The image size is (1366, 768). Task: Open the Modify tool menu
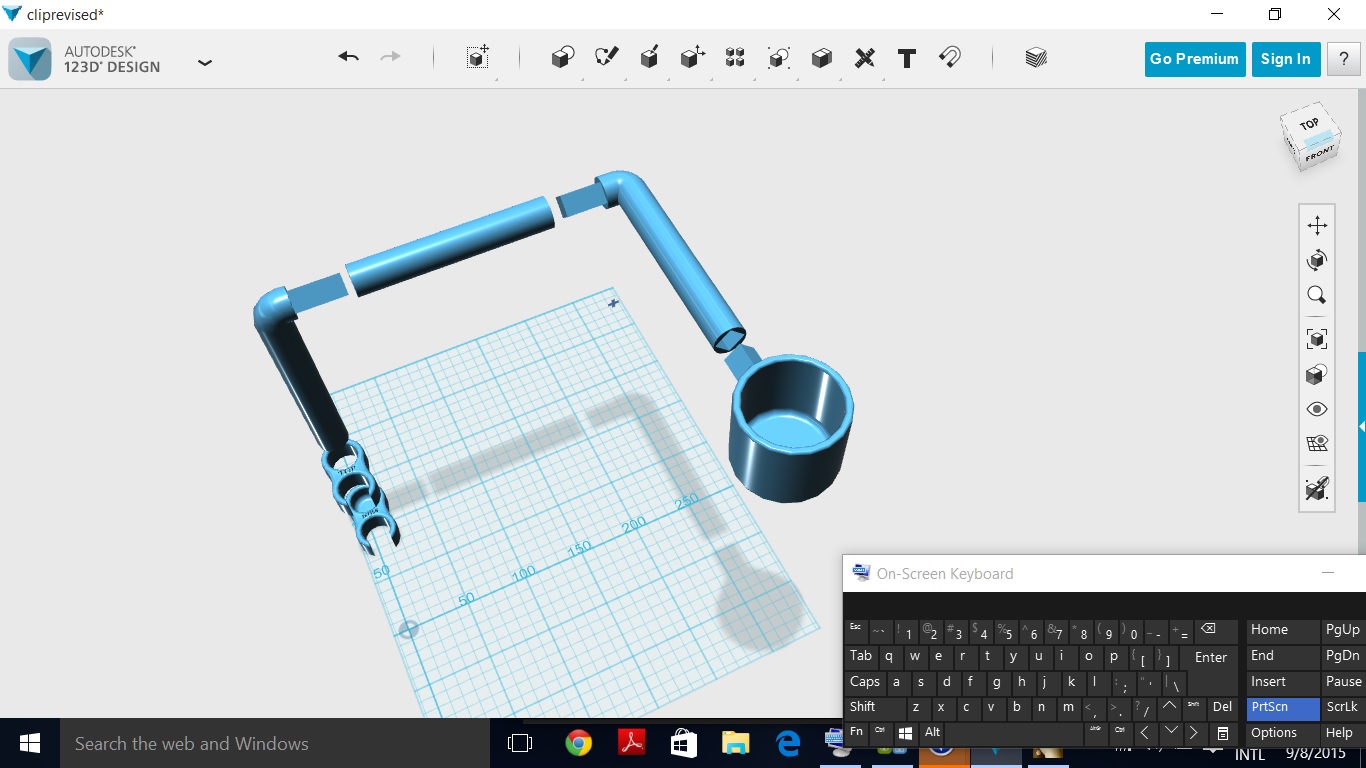[692, 58]
